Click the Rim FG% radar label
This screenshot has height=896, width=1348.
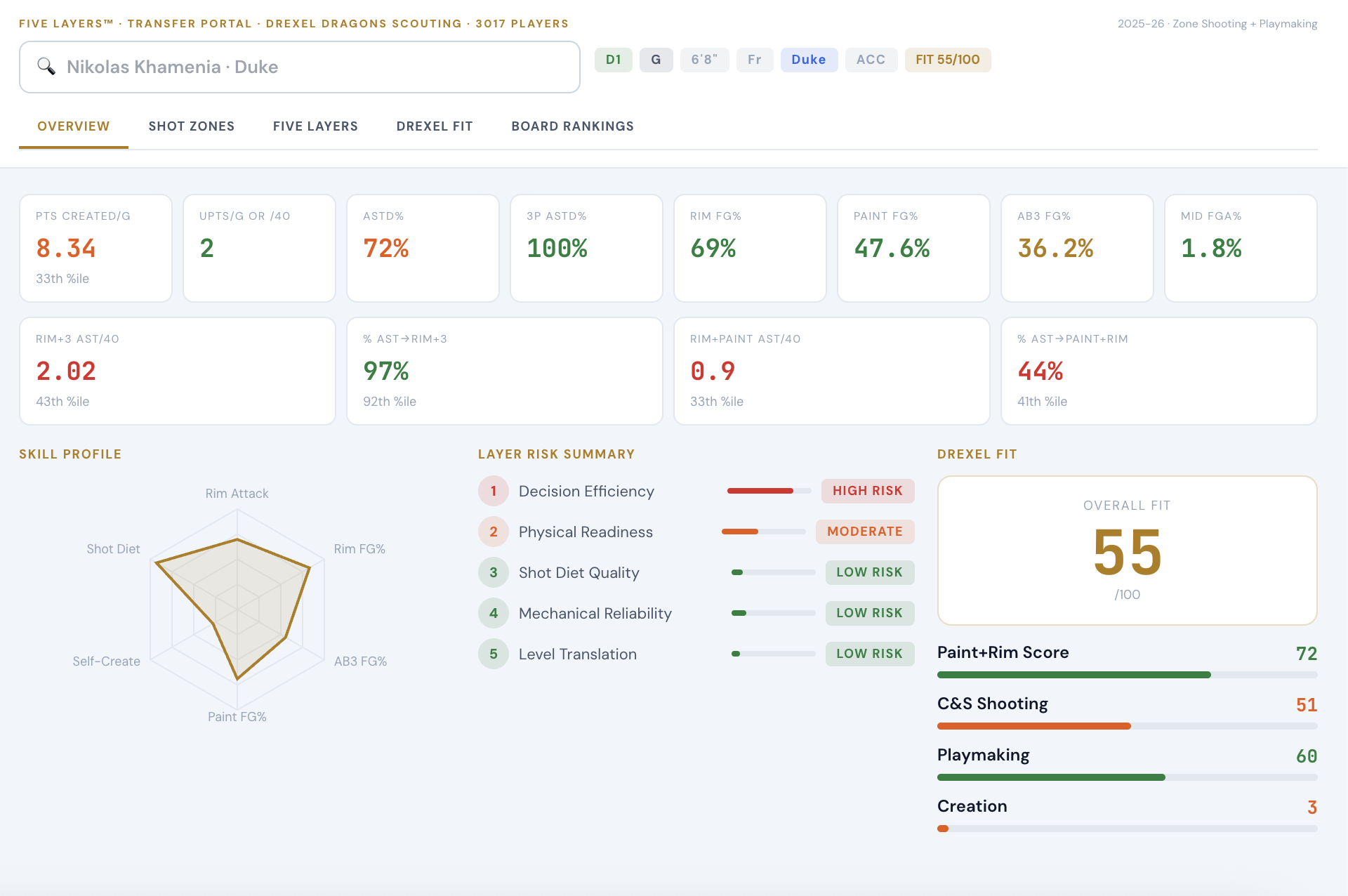pos(359,549)
